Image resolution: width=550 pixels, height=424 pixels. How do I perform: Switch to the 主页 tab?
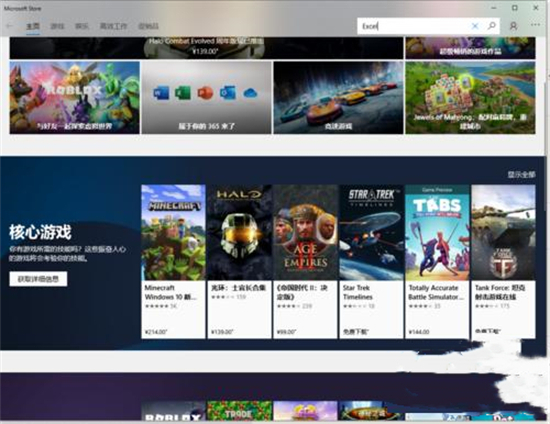click(x=33, y=26)
